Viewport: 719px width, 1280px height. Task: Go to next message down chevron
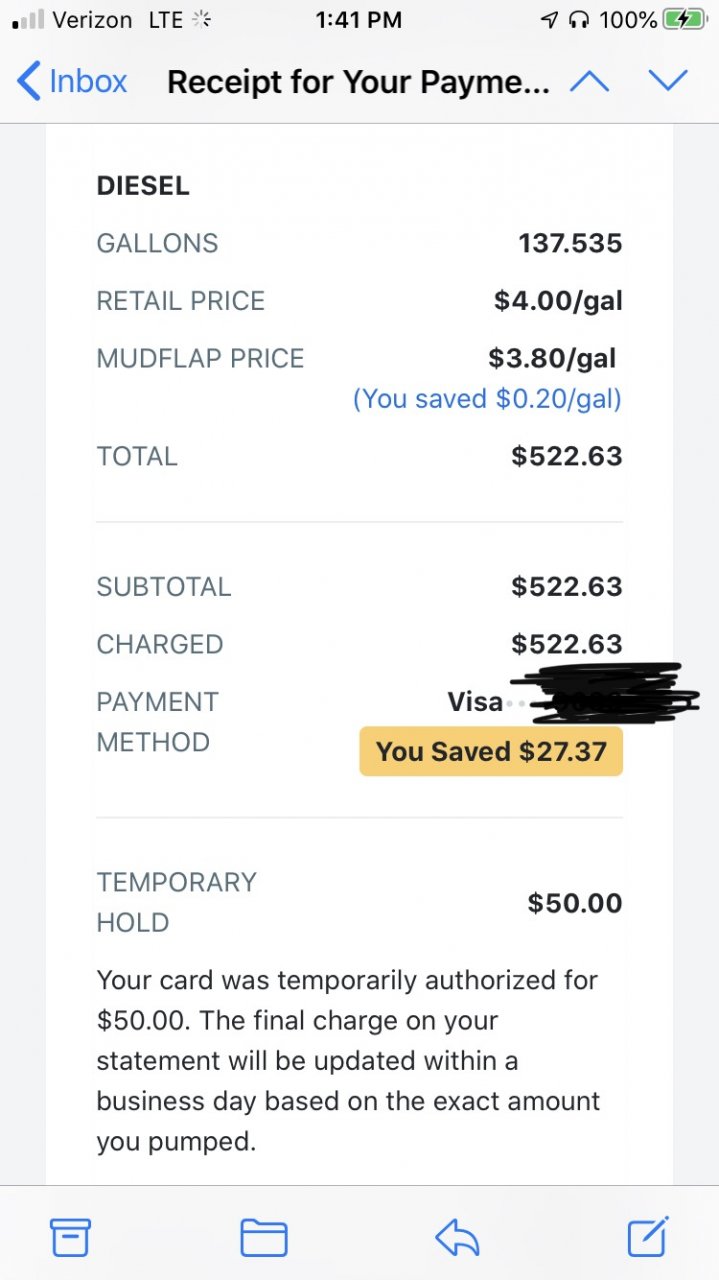coord(667,81)
